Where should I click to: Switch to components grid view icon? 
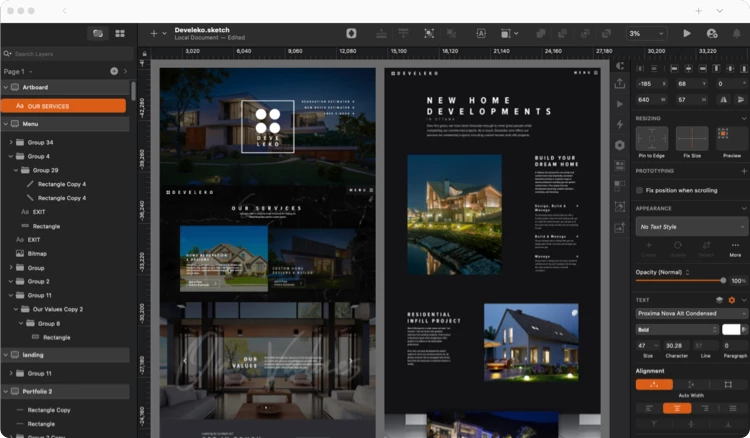click(120, 33)
